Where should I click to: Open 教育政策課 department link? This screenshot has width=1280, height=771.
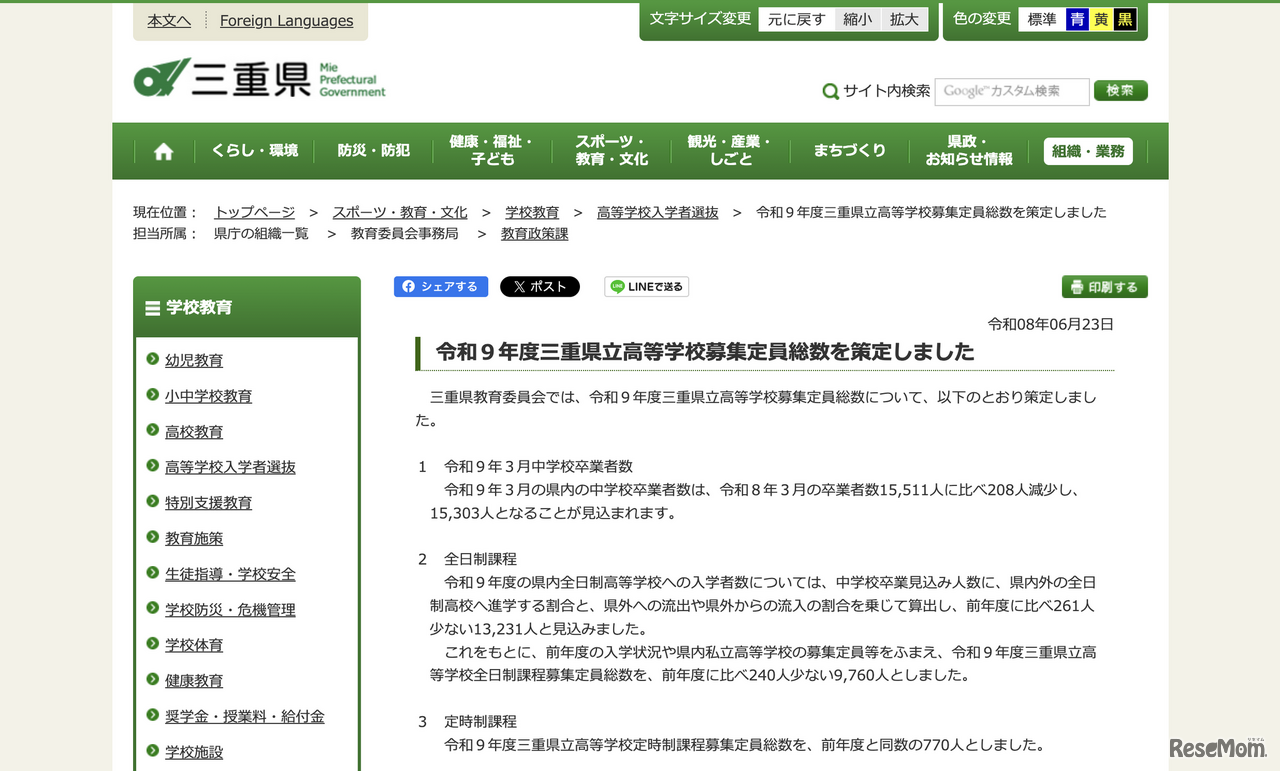[535, 234]
